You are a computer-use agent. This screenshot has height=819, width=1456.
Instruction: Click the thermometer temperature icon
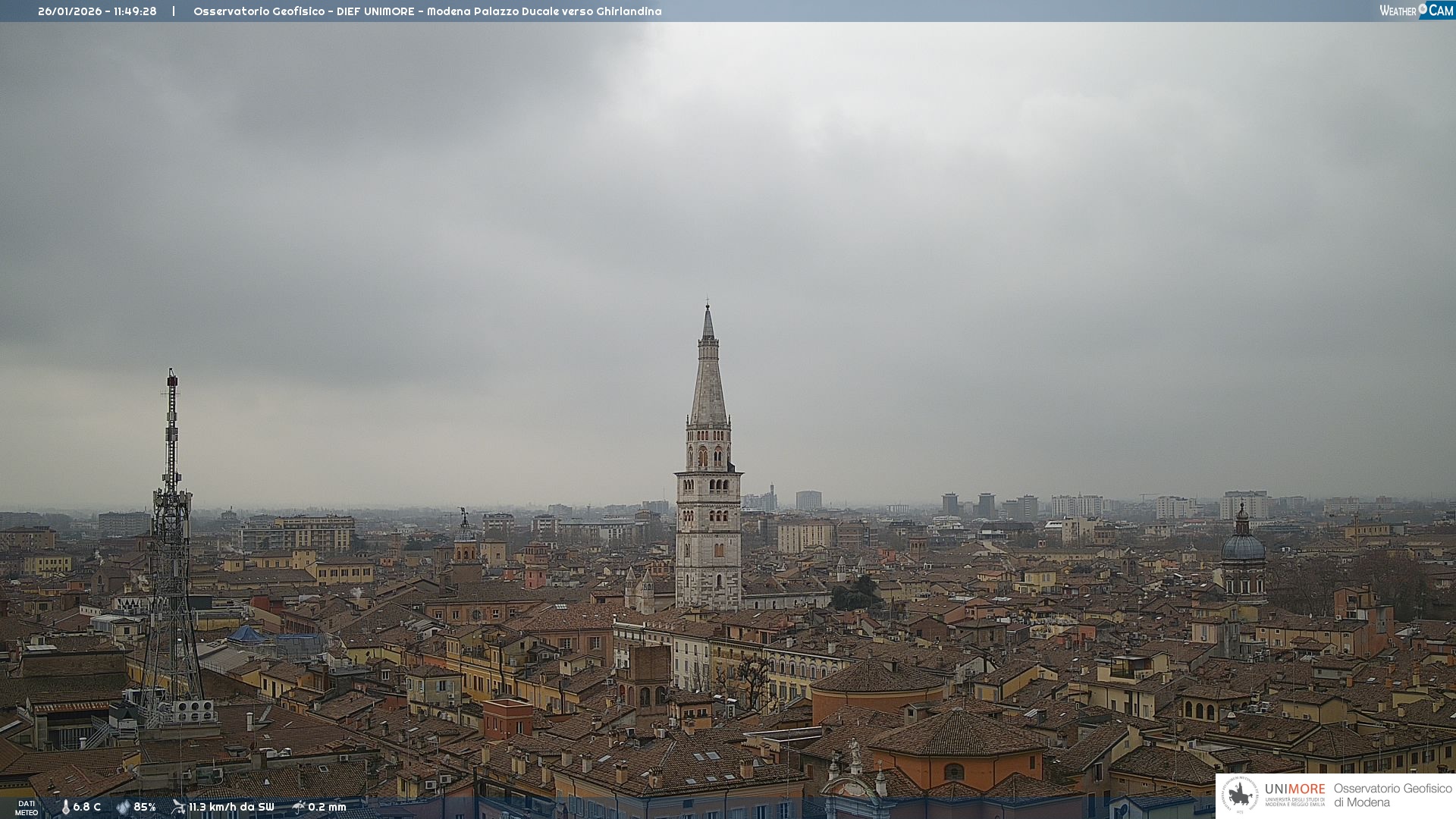click(x=66, y=807)
